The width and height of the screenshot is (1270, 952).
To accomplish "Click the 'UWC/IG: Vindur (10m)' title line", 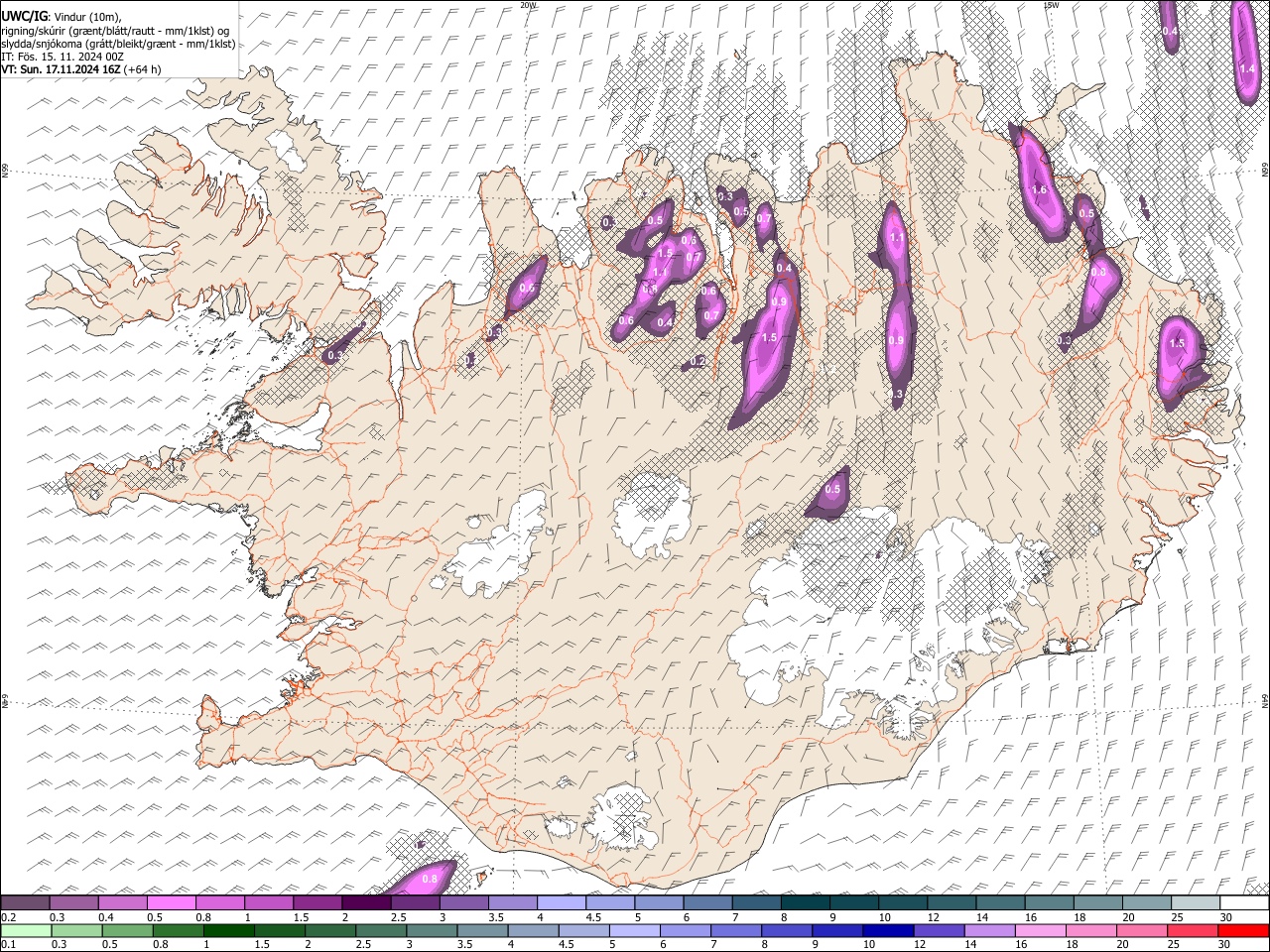I will pos(61,17).
